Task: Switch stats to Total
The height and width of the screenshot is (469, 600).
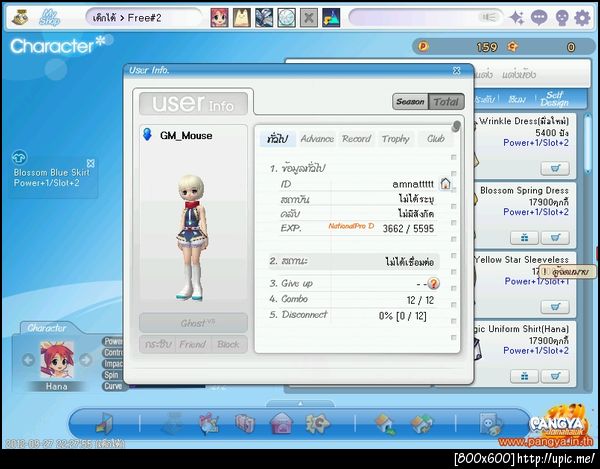Action: 446,102
